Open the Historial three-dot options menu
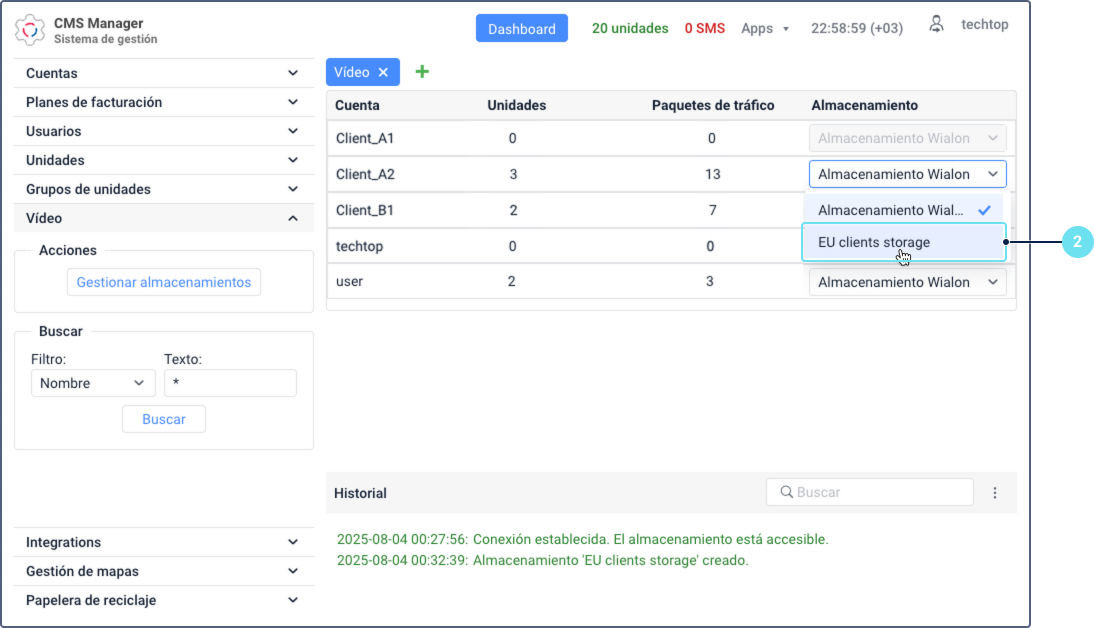Viewport: 1094px width, 628px height. point(995,493)
